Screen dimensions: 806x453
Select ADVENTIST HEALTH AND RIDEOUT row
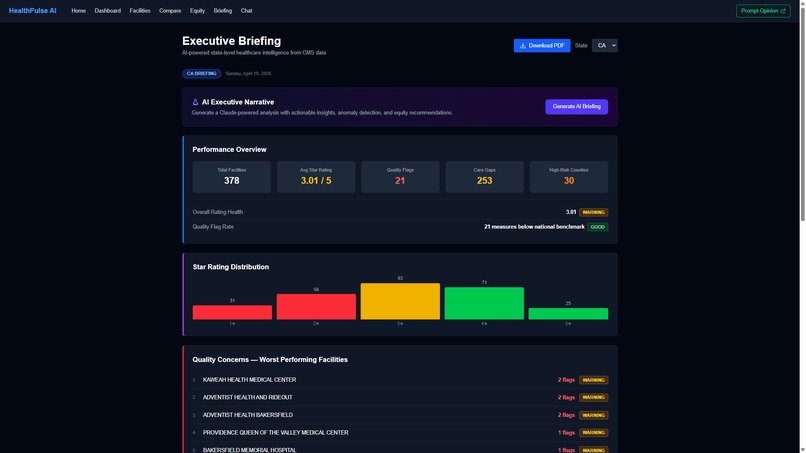coord(400,397)
